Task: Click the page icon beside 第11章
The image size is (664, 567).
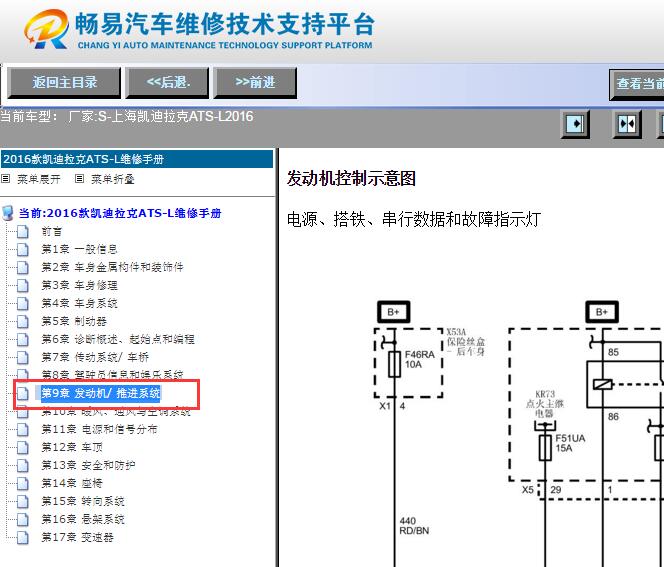Action: [23, 429]
